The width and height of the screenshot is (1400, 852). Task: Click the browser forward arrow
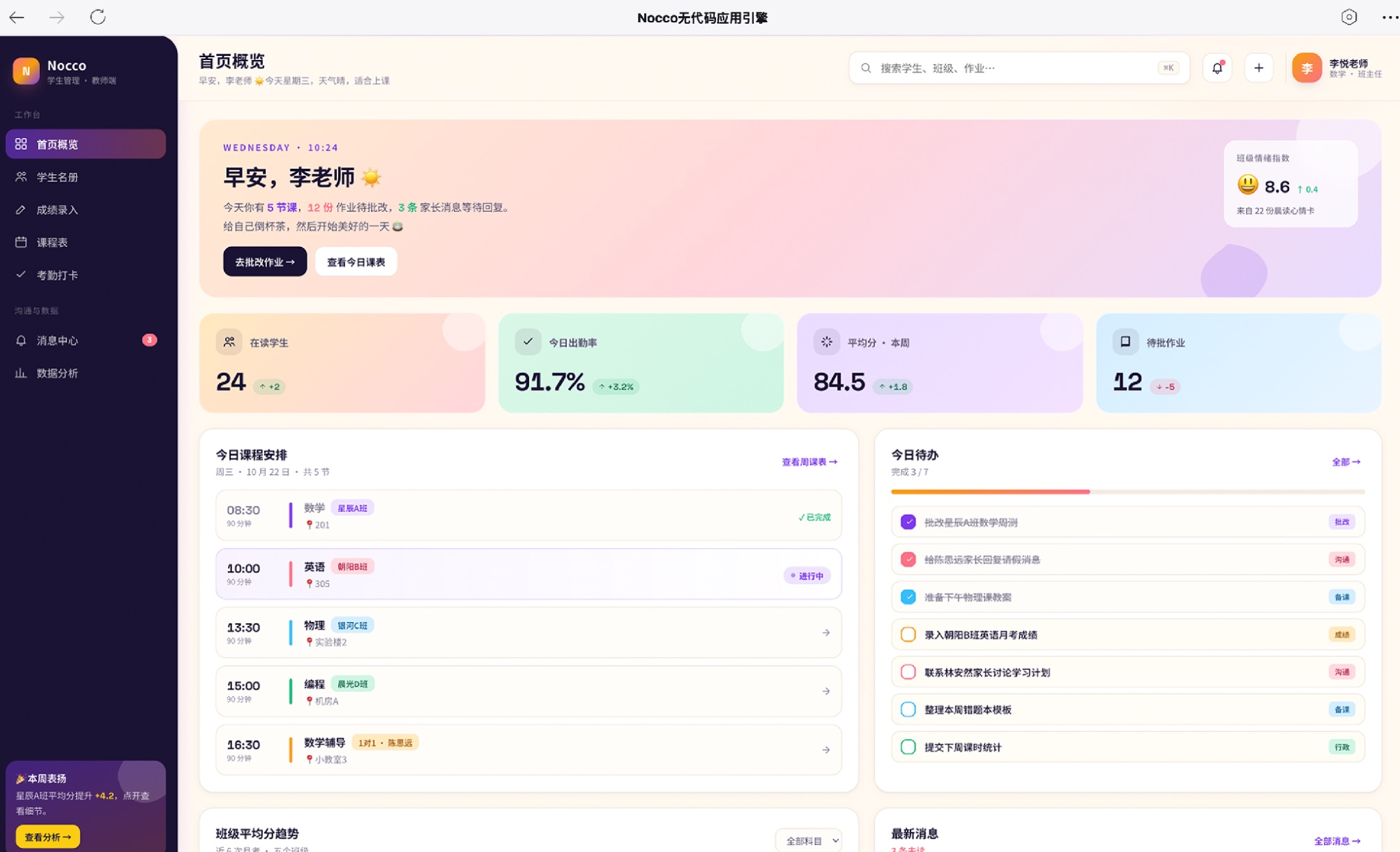point(57,17)
